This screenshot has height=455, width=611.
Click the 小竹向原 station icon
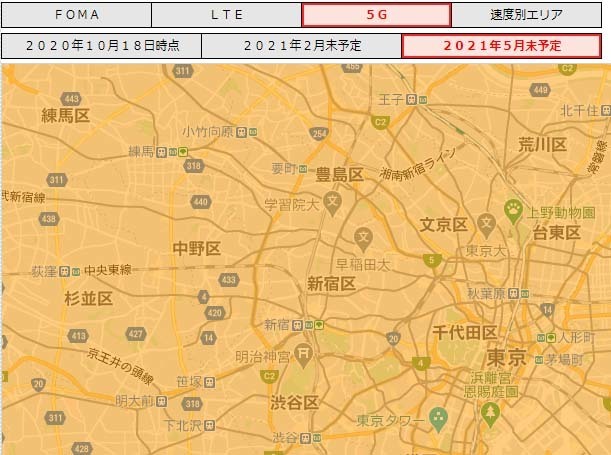[x=242, y=132]
